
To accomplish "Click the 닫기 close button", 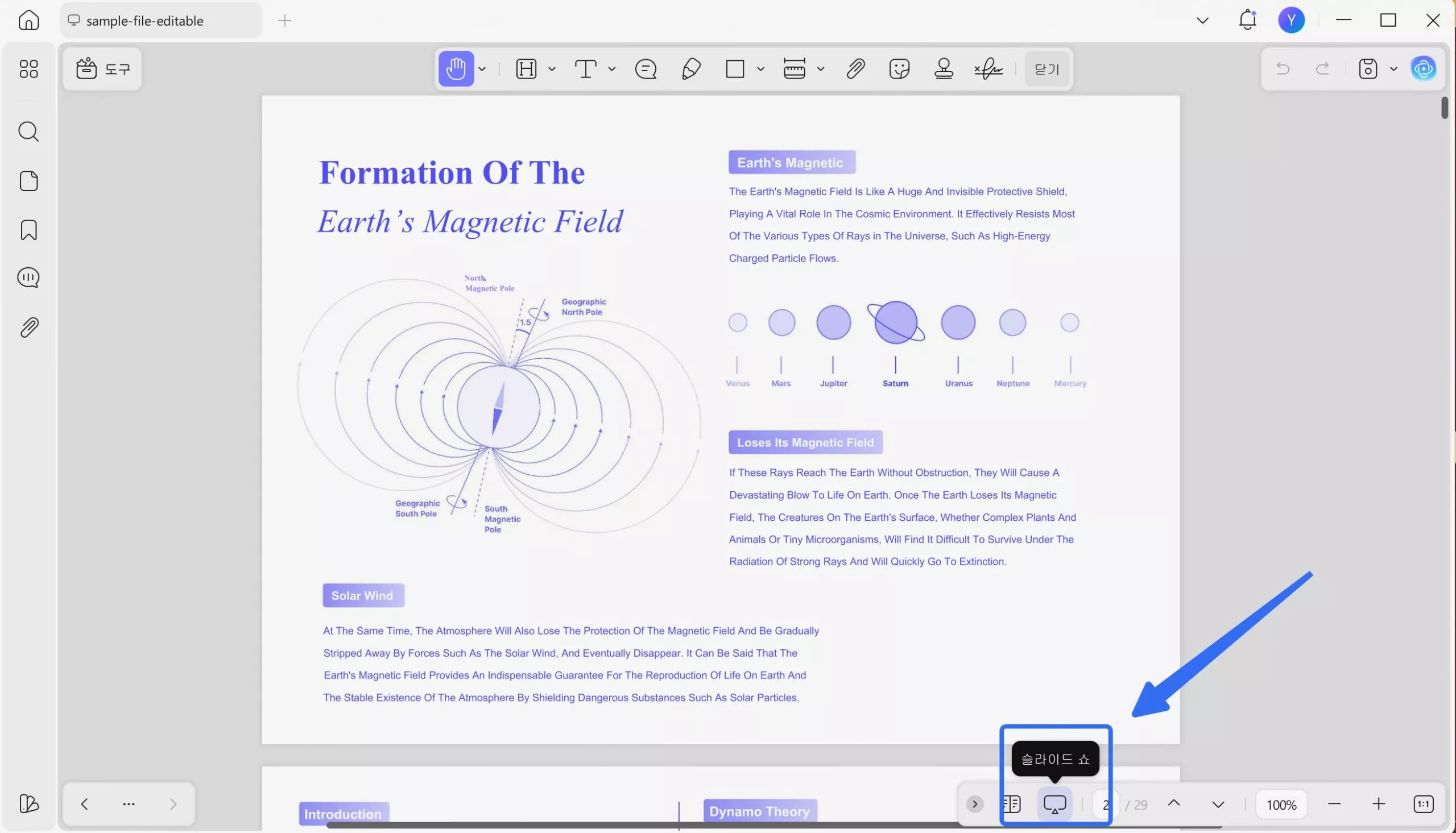I will click(1047, 69).
